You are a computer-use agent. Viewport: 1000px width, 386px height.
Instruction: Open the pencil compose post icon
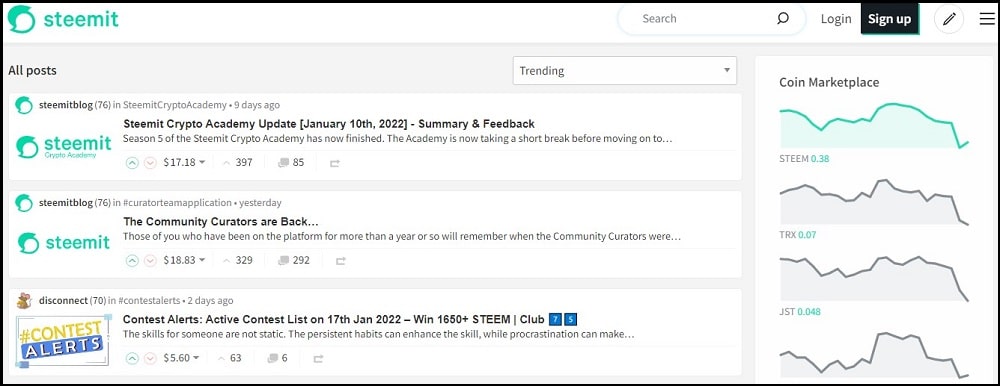tap(949, 19)
